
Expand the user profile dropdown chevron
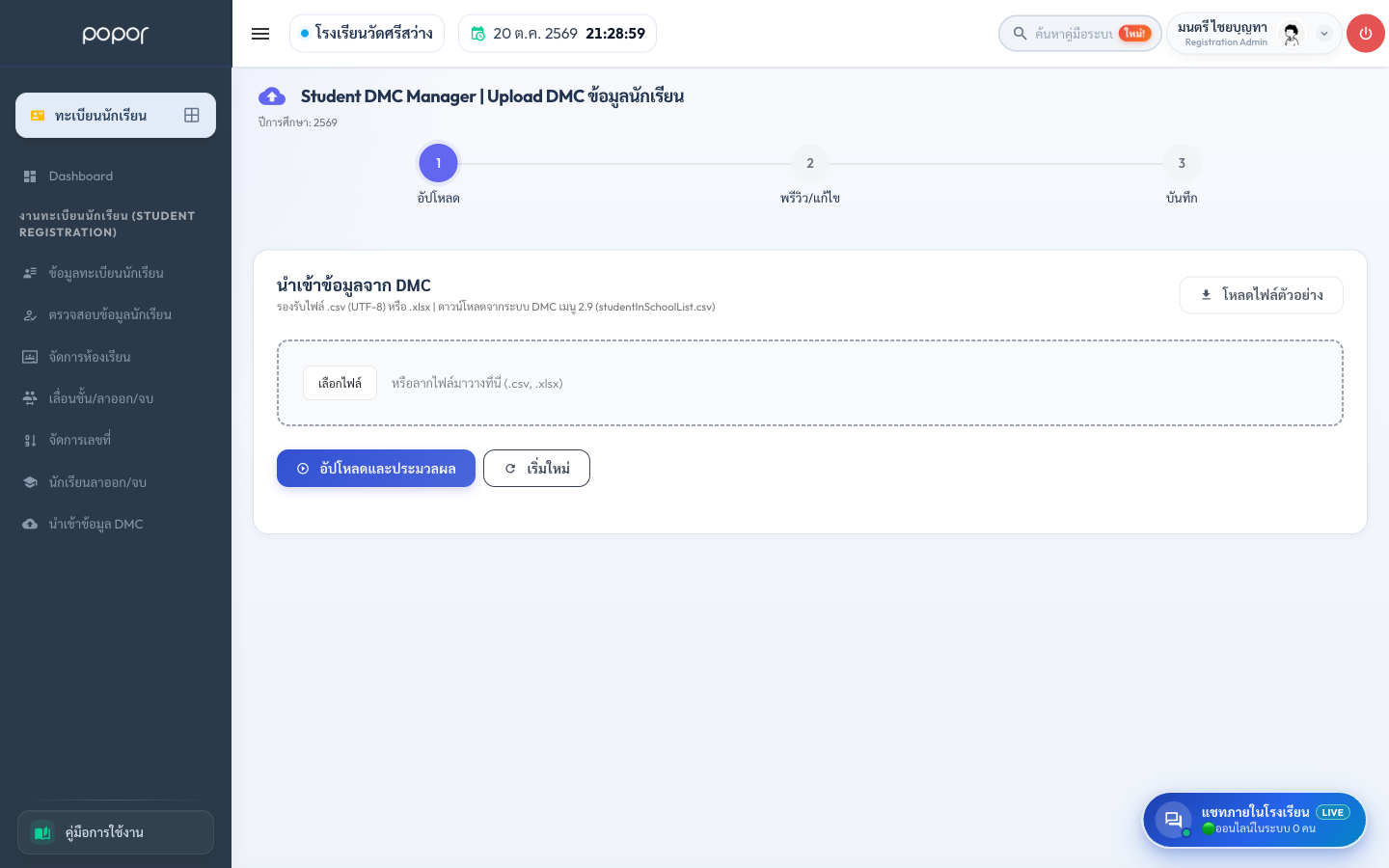click(x=1324, y=34)
